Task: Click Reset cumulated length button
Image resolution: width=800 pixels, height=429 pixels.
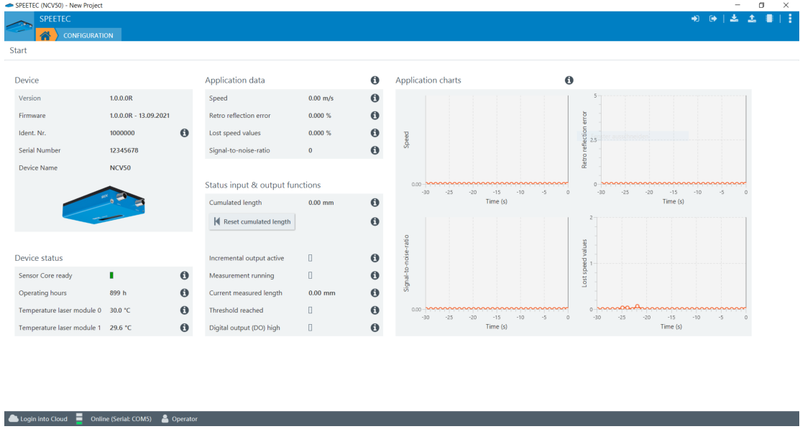Action: click(252, 221)
